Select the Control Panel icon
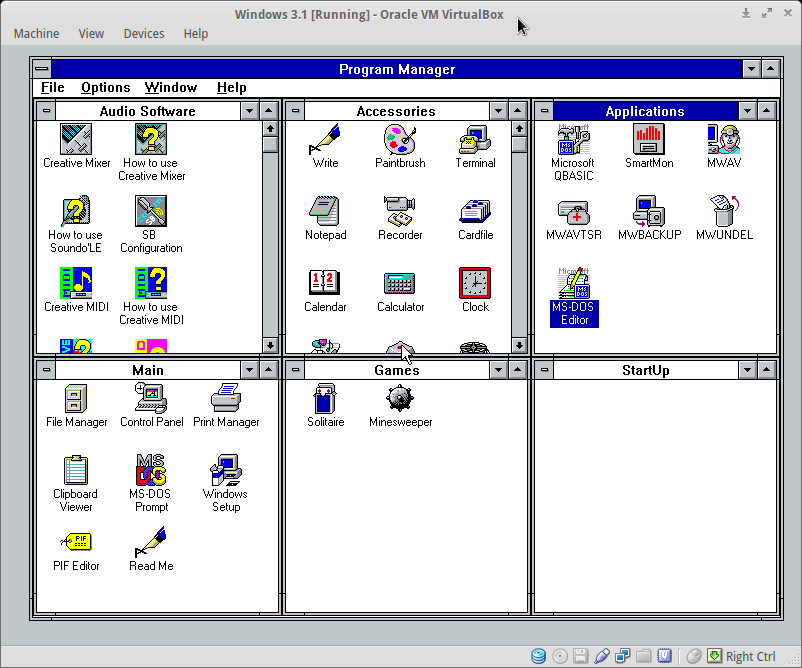The width and height of the screenshot is (802, 668). (x=151, y=399)
